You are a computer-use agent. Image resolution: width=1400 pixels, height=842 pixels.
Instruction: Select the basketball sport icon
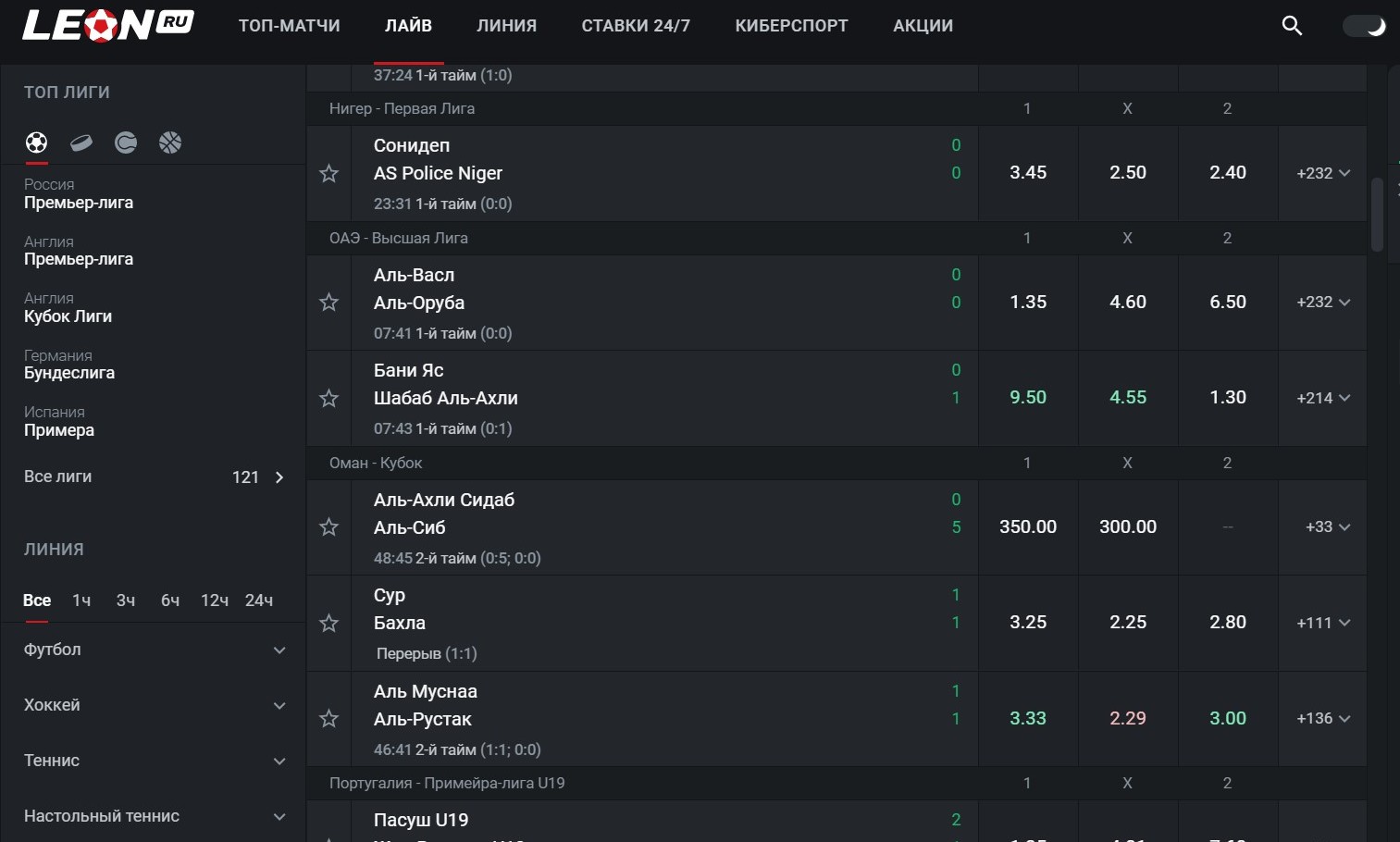170,142
